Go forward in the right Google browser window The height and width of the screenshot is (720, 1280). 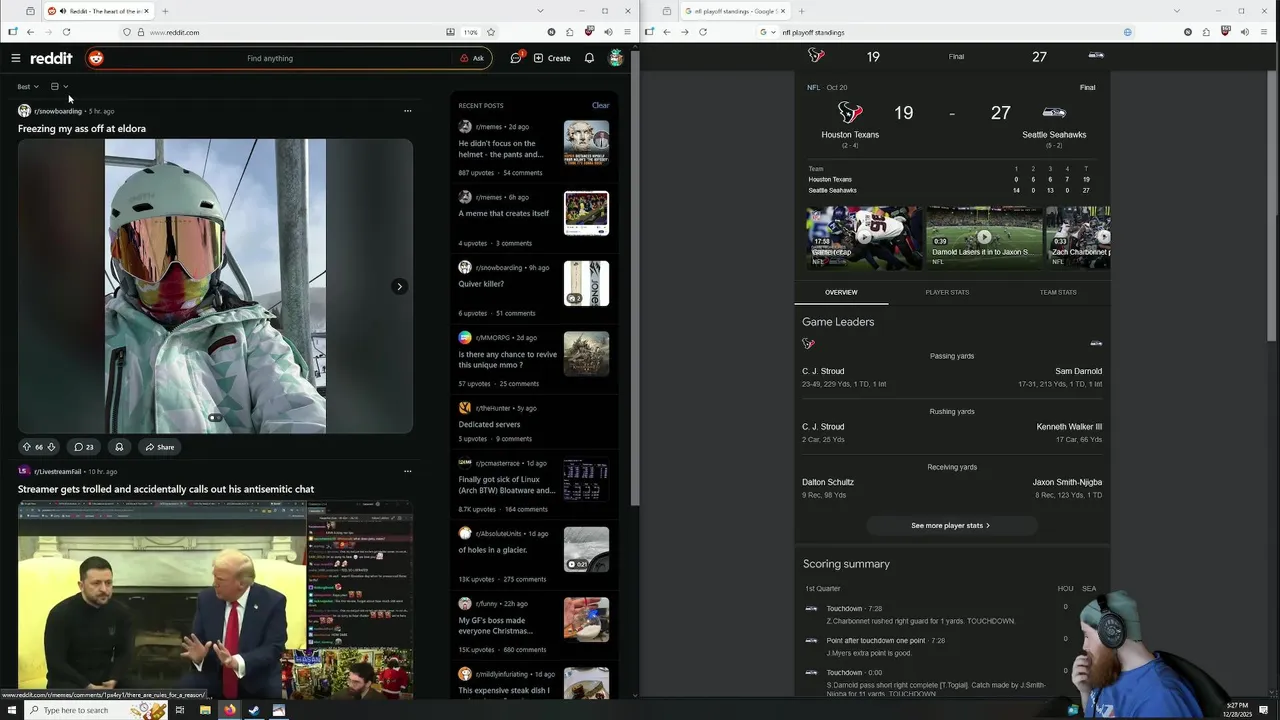click(685, 32)
